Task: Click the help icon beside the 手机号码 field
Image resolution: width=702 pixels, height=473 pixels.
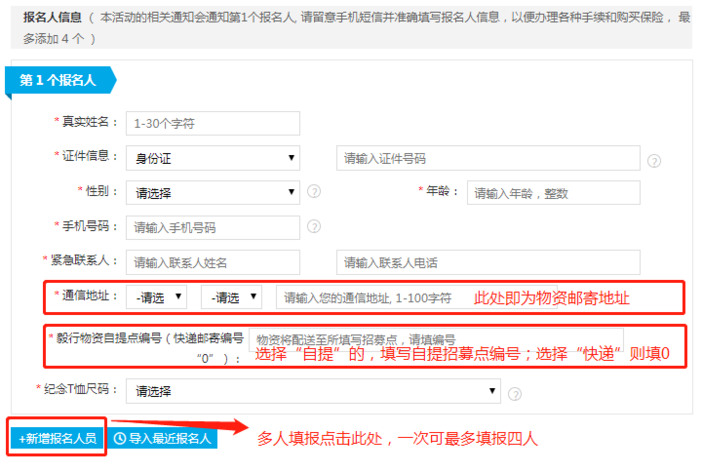Action: pyautogui.click(x=314, y=227)
